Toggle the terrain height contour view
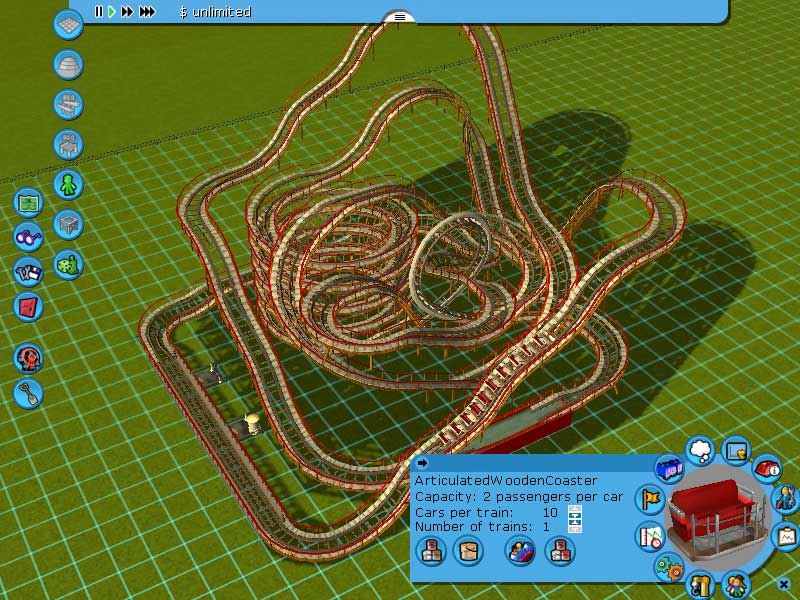800x600 pixels. pyautogui.click(x=68, y=64)
